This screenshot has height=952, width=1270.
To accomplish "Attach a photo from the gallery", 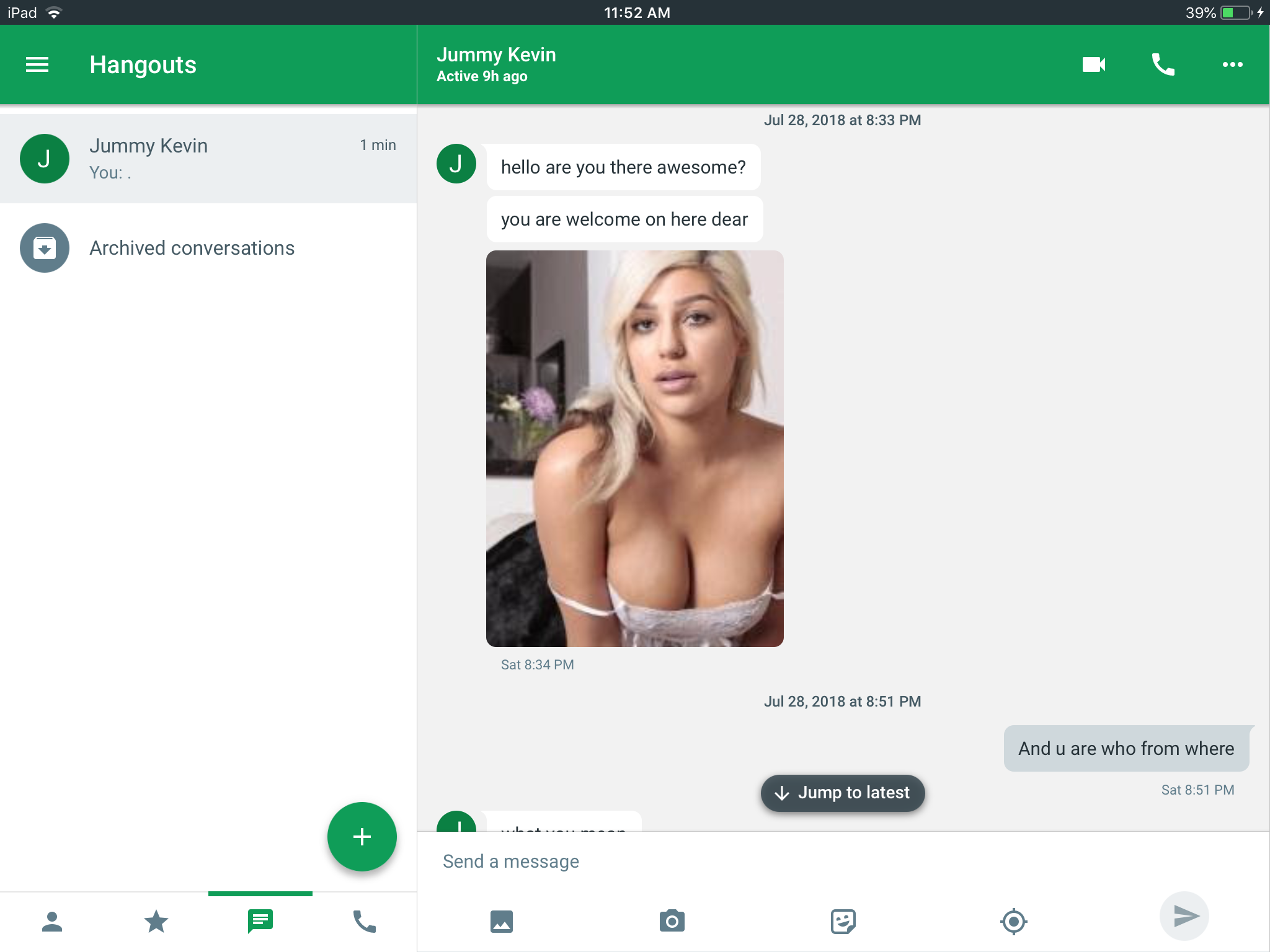I will point(502,922).
